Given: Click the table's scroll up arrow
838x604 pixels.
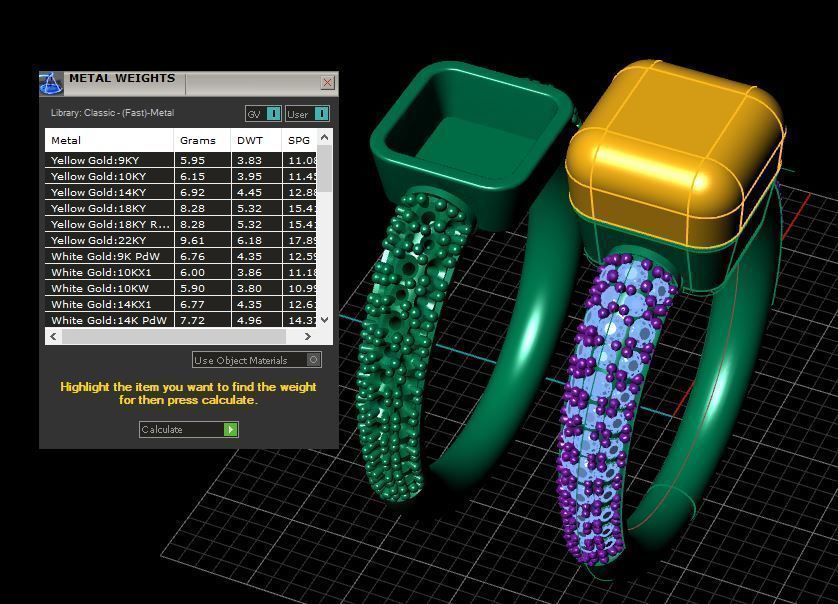Looking at the screenshot, I should pos(324,137).
